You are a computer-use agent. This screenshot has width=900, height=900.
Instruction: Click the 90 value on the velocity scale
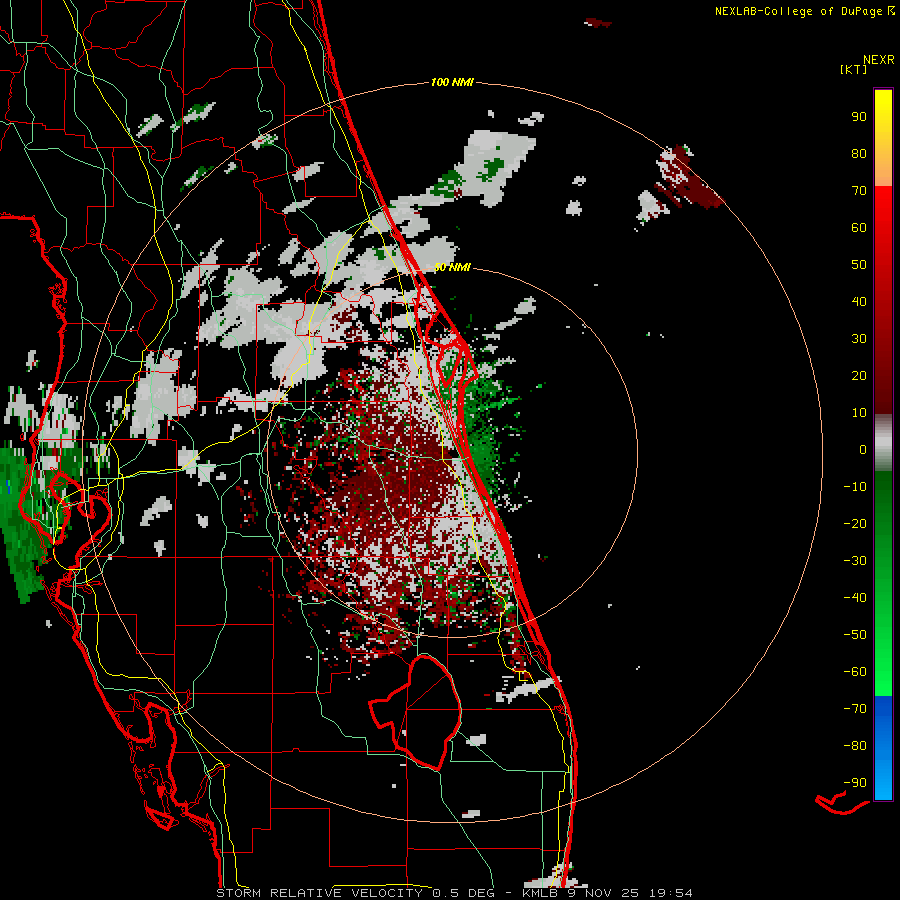click(859, 117)
